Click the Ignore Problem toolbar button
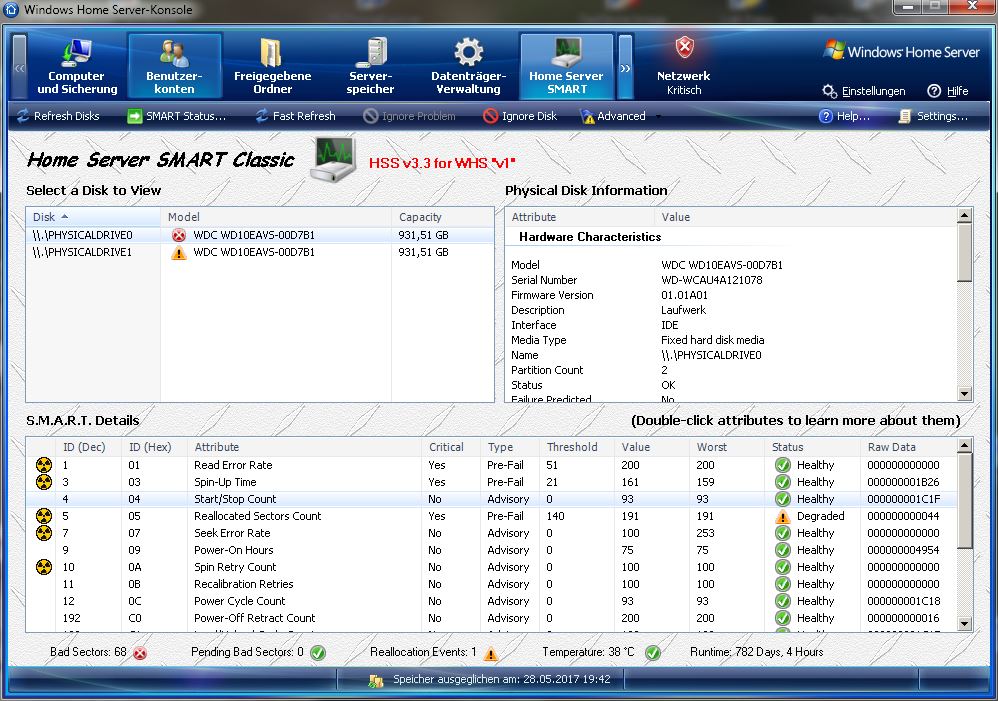This screenshot has height=701, width=998. 410,116
